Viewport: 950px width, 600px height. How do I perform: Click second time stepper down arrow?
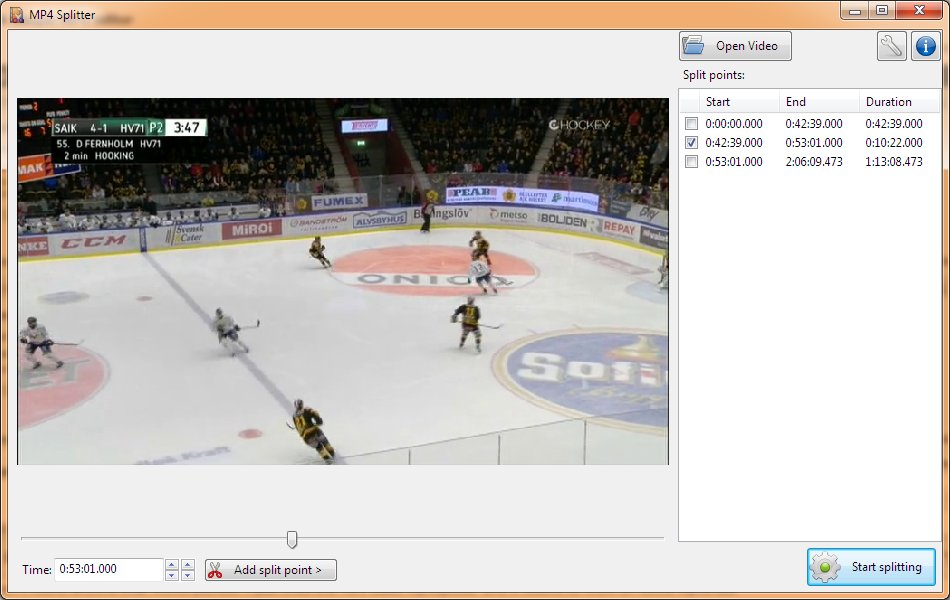pyautogui.click(x=188, y=575)
